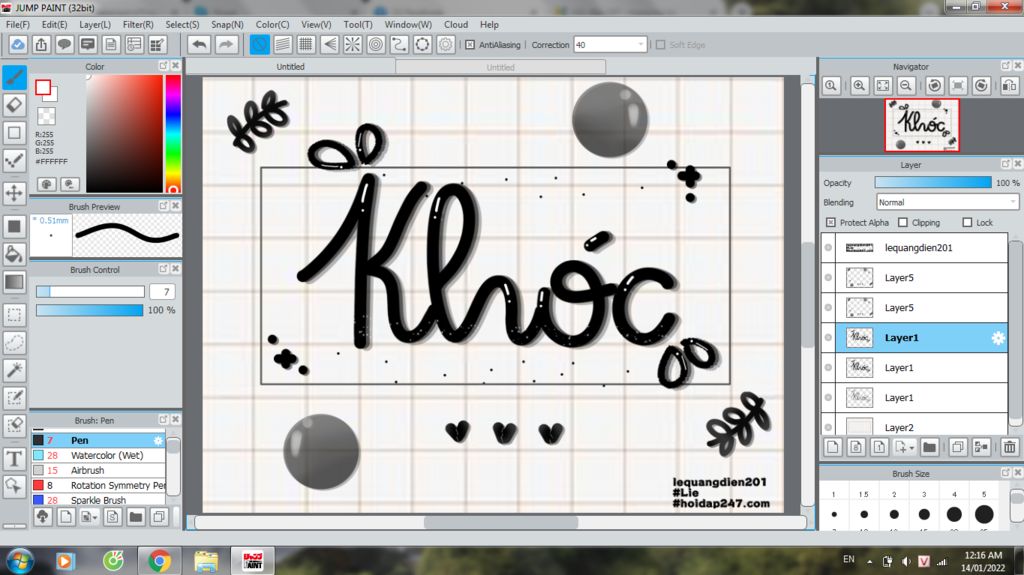The image size is (1024, 575).
Task: Enable vanishing point snap
Action: [x=329, y=44]
